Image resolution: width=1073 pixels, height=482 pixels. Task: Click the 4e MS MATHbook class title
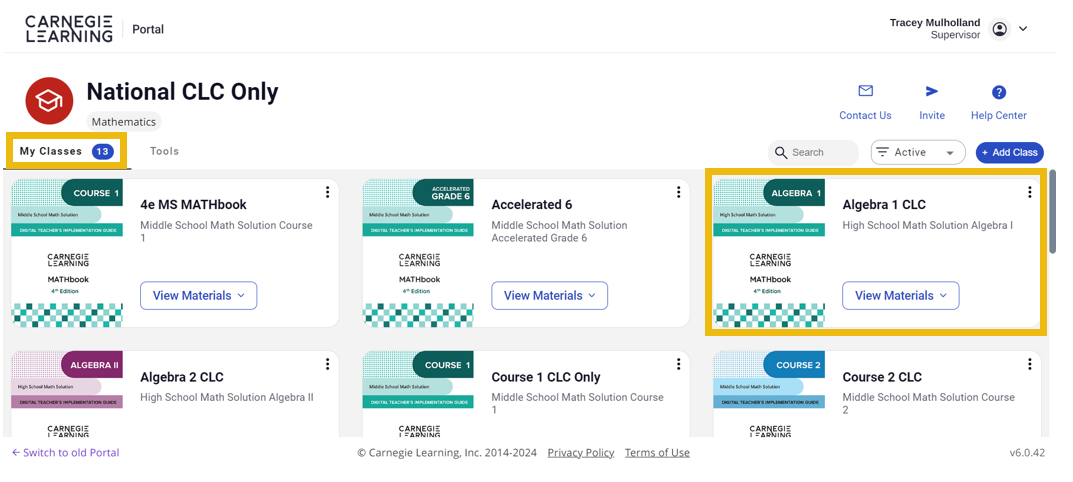[194, 204]
